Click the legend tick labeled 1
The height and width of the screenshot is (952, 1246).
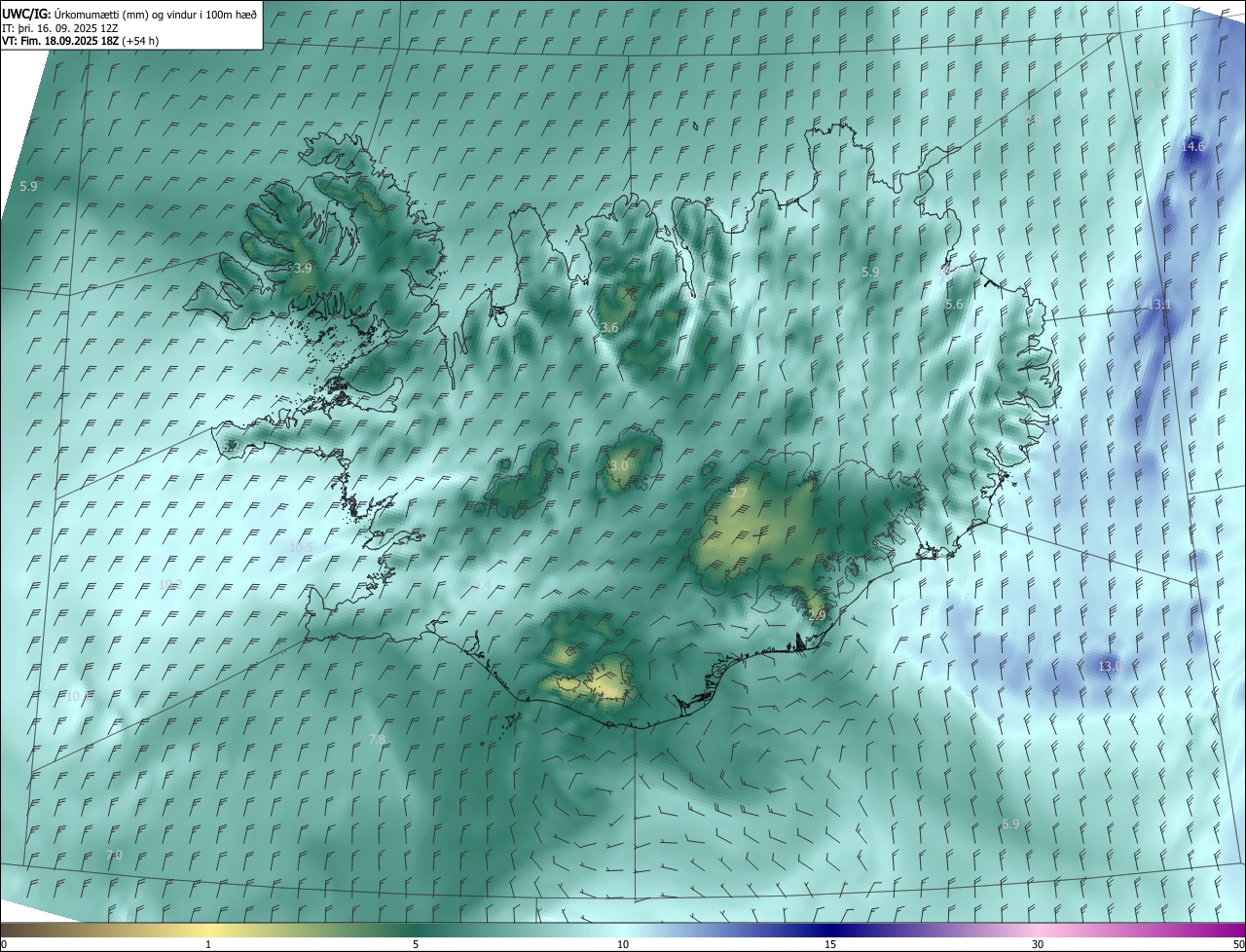(208, 944)
